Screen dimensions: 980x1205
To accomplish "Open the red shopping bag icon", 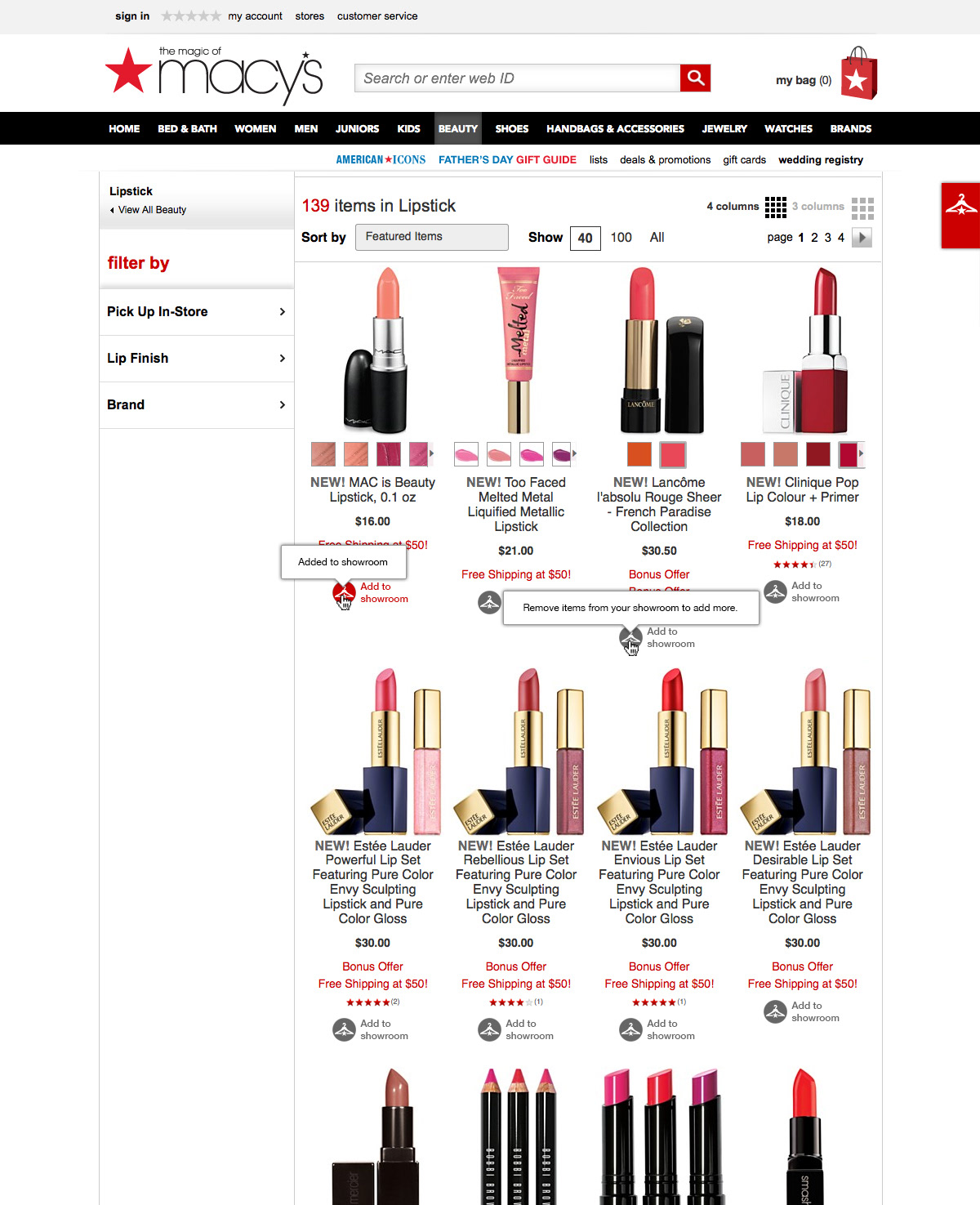I will click(x=858, y=74).
